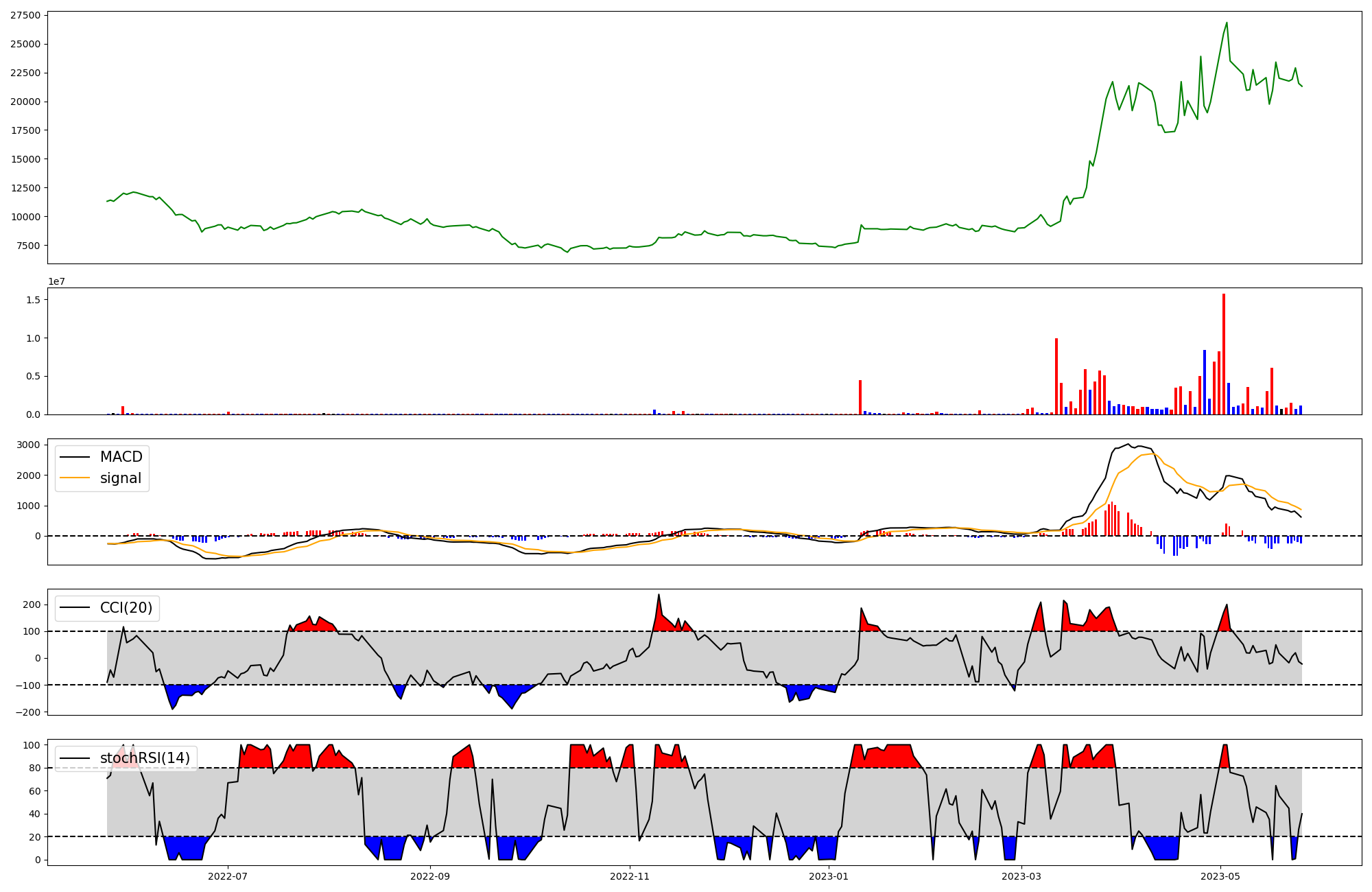Click the tallest blue volume bar
The image size is (1372, 892).
tap(1205, 382)
